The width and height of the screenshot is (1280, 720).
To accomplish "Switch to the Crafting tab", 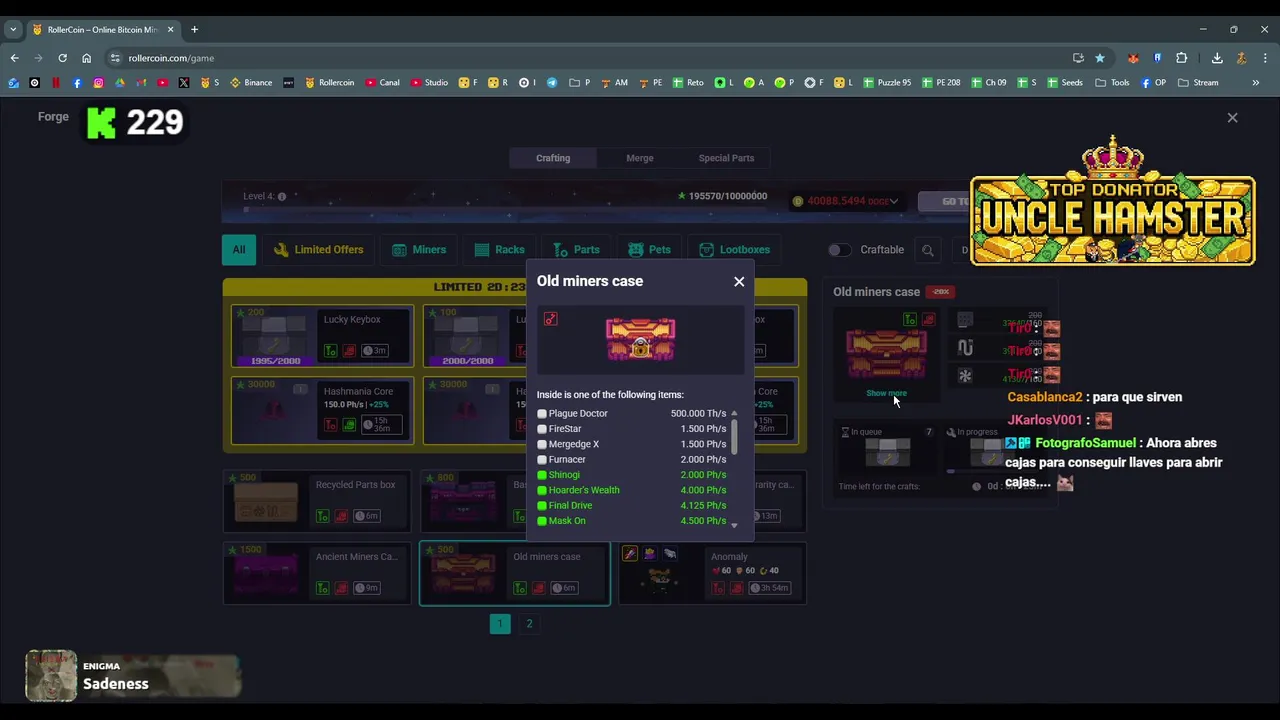I will coord(553,158).
